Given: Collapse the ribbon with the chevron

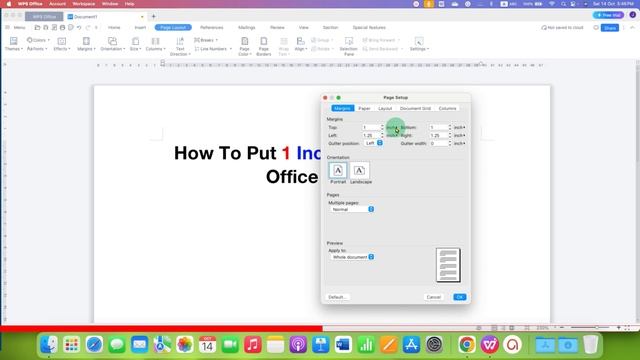Looking at the screenshot, I should [x=632, y=28].
